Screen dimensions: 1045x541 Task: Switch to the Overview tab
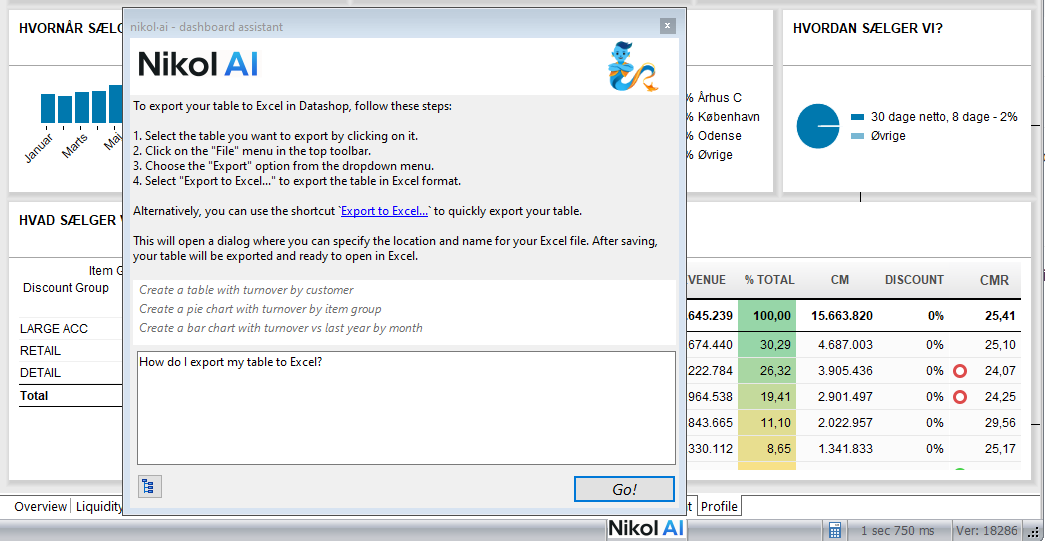pyautogui.click(x=41, y=506)
